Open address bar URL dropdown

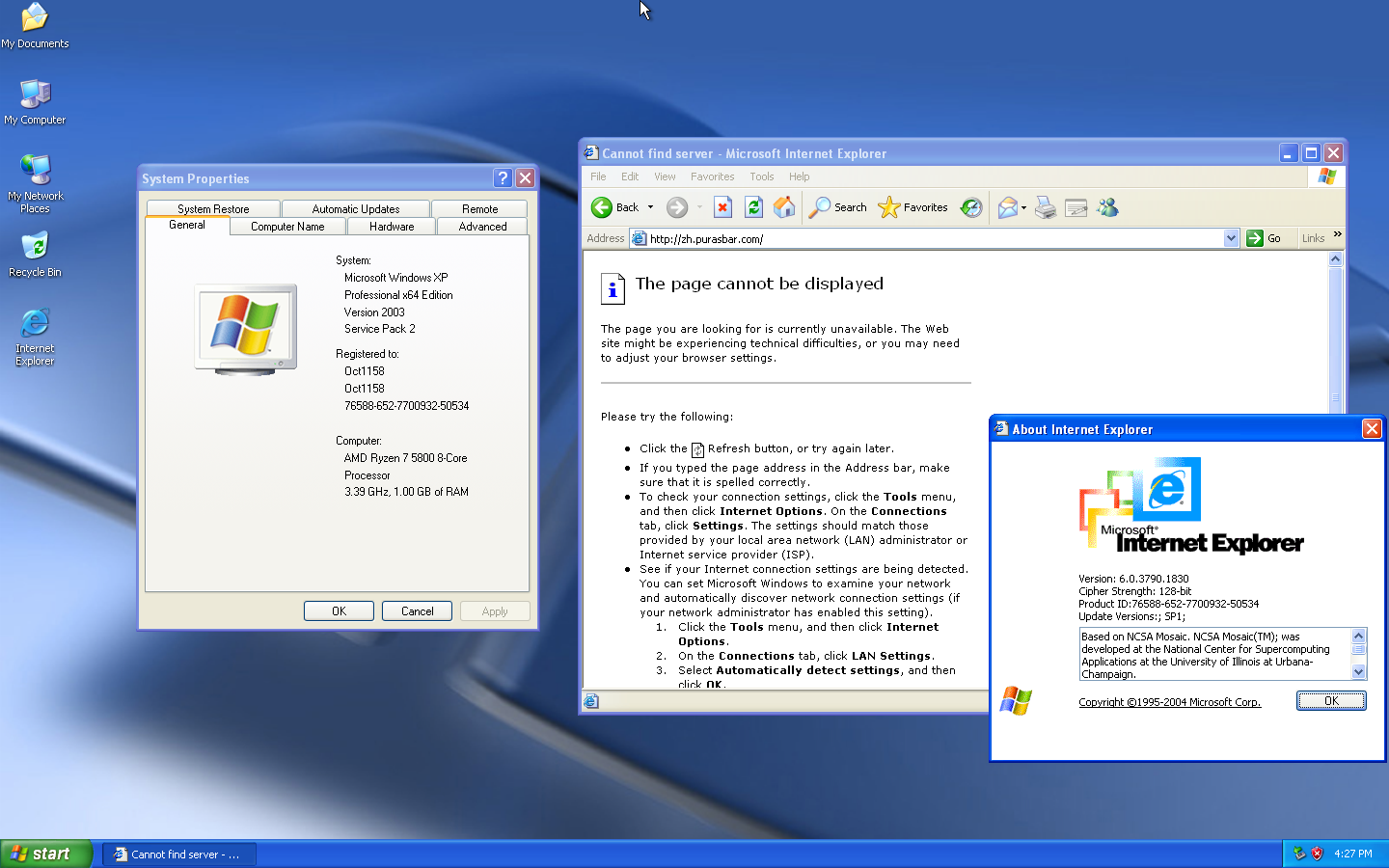tap(1231, 238)
